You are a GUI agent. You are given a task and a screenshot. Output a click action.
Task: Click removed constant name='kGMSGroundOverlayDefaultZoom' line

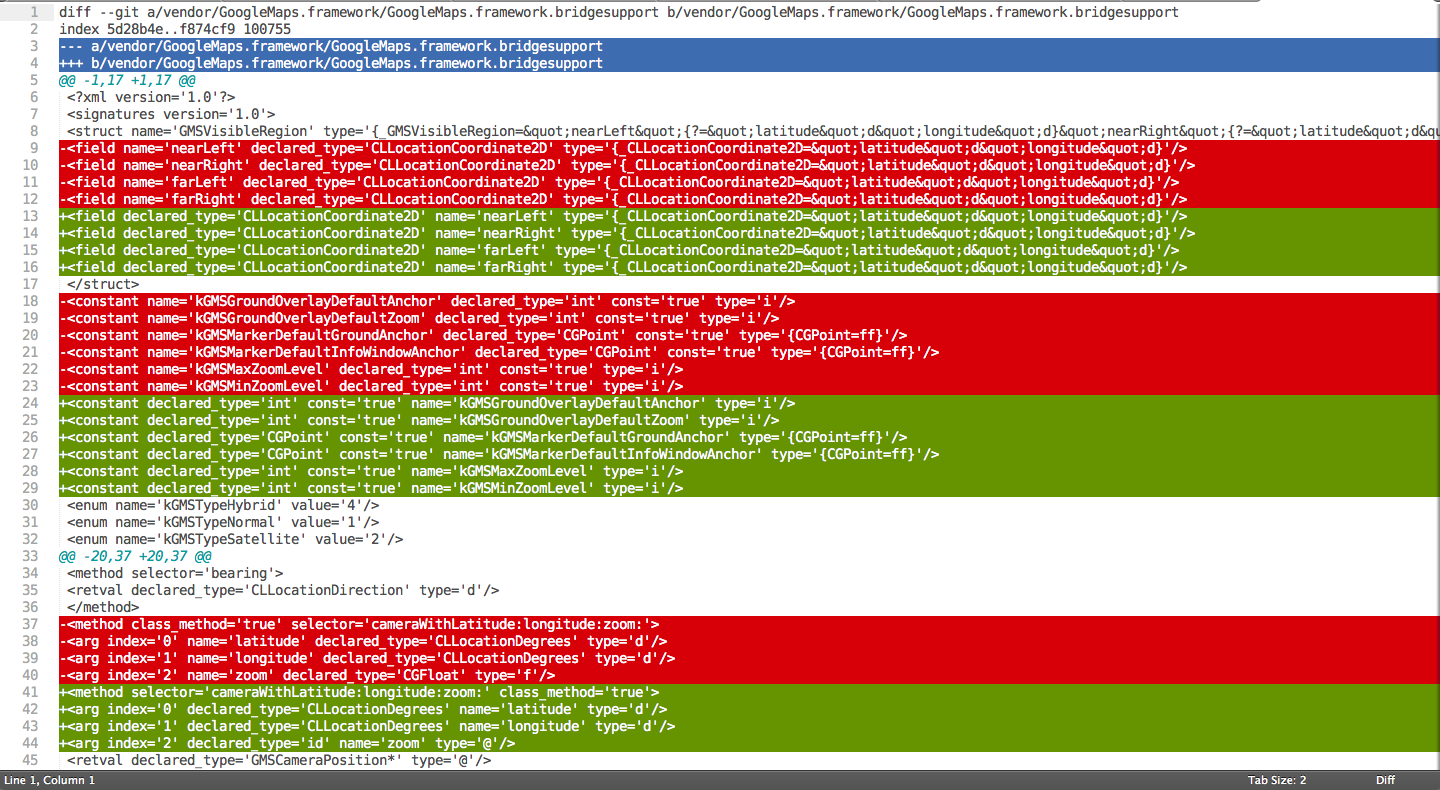coord(749,319)
